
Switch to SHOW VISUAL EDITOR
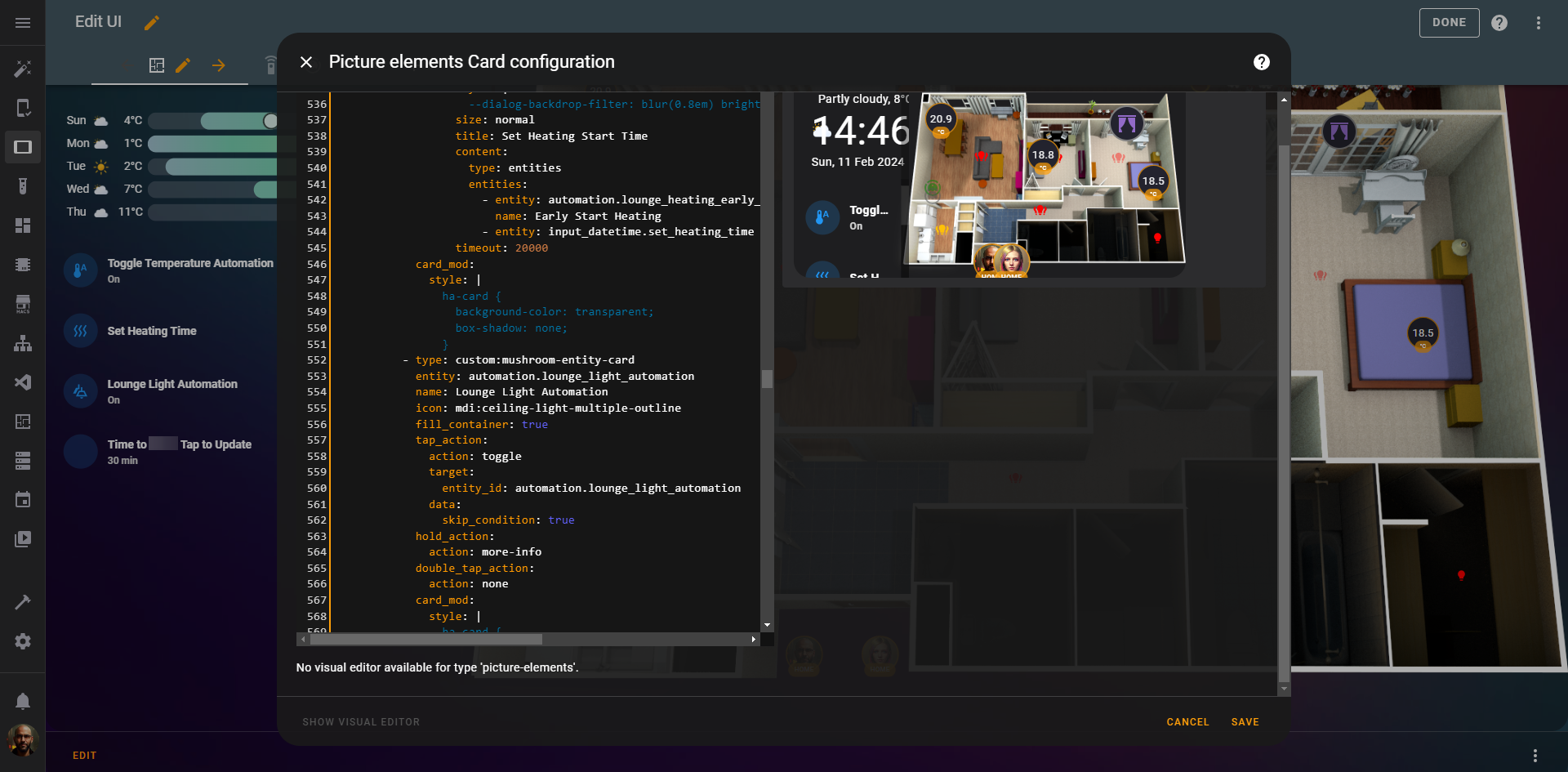[360, 722]
